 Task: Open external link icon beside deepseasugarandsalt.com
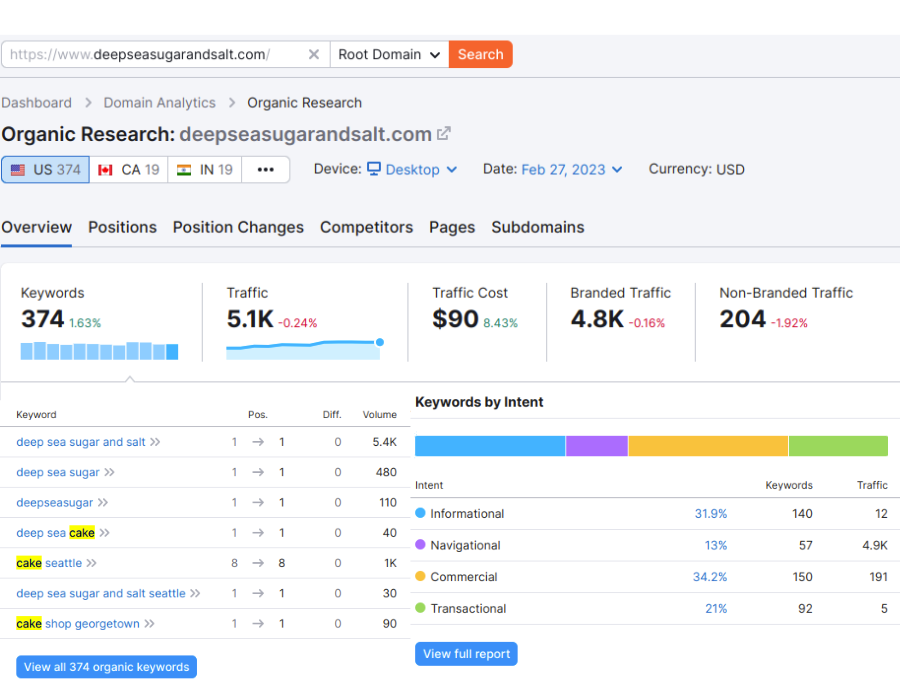[x=444, y=134]
